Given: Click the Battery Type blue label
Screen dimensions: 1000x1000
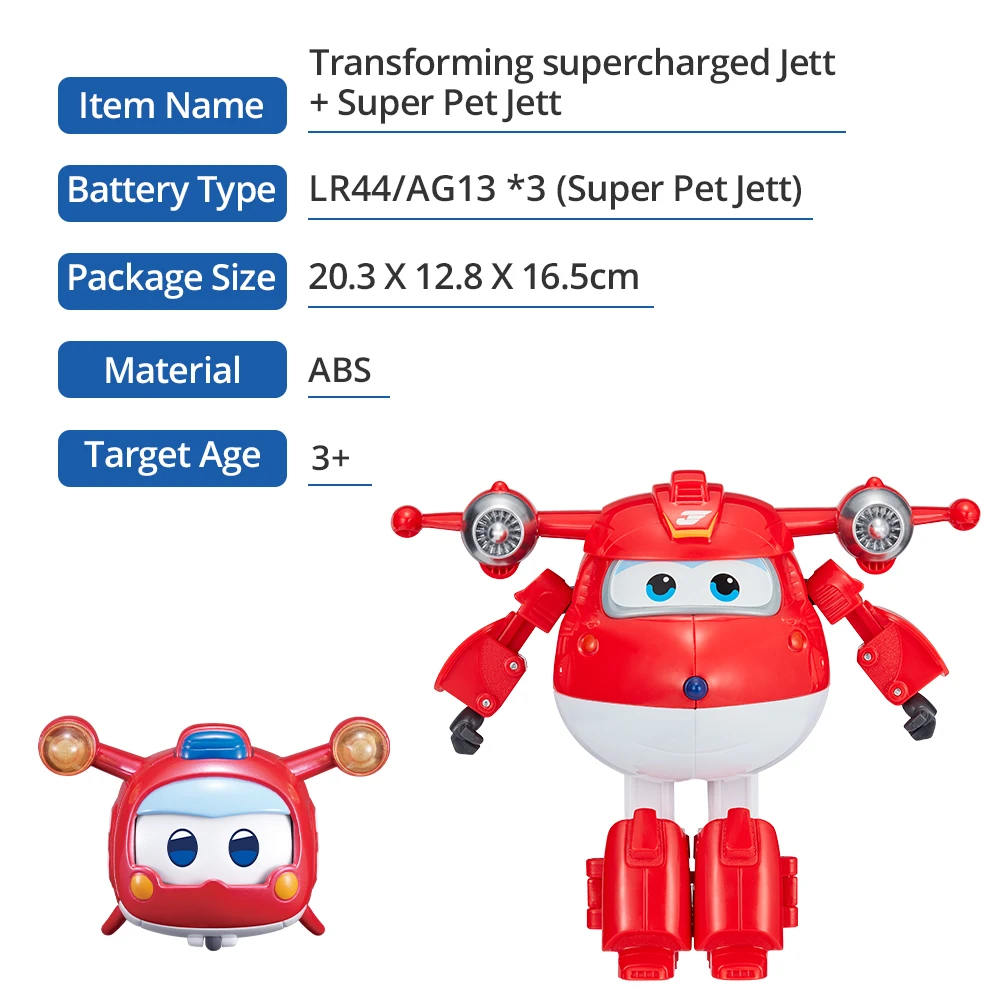Looking at the screenshot, I should point(172,193).
